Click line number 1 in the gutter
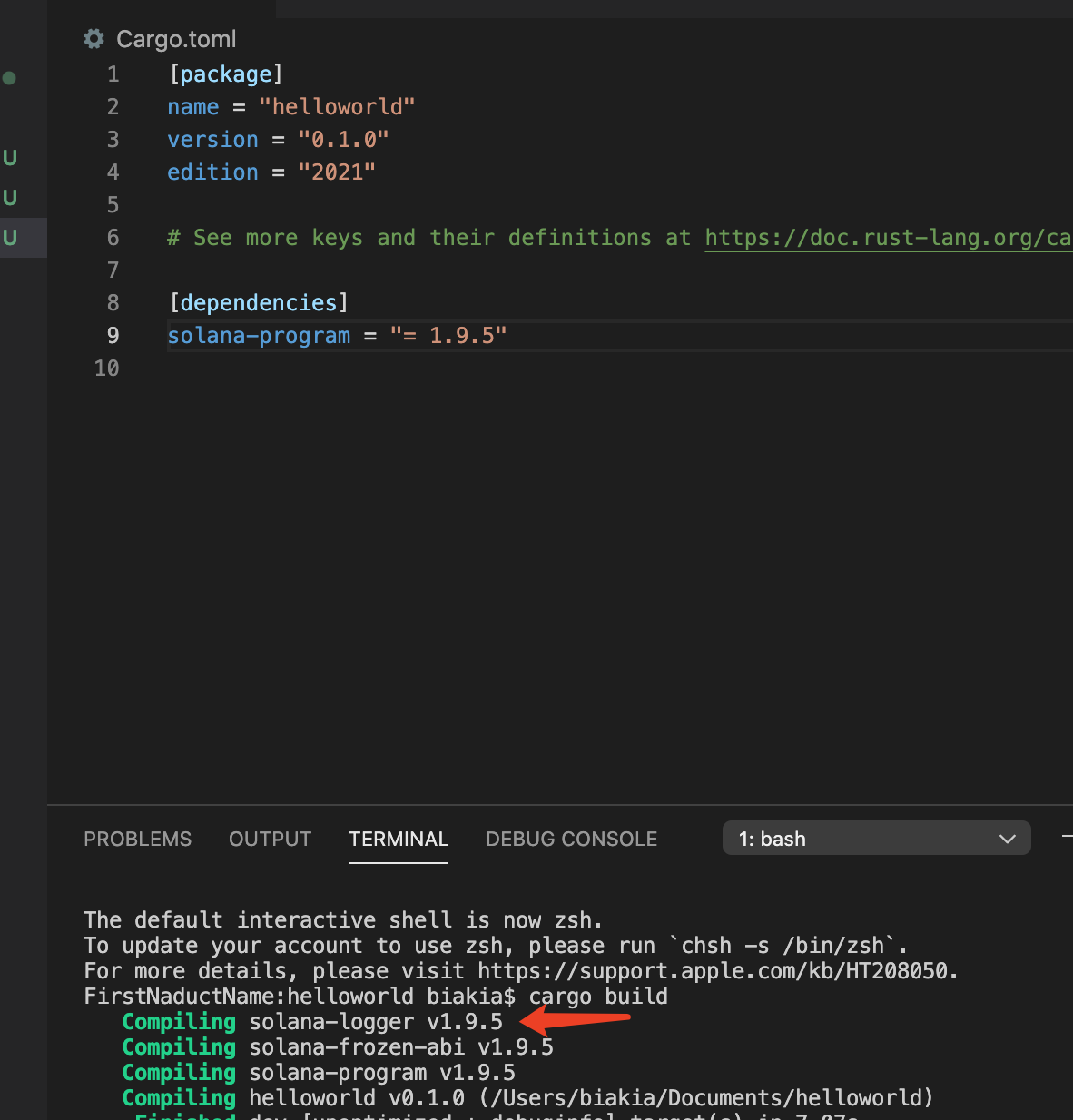1073x1120 pixels. (113, 74)
